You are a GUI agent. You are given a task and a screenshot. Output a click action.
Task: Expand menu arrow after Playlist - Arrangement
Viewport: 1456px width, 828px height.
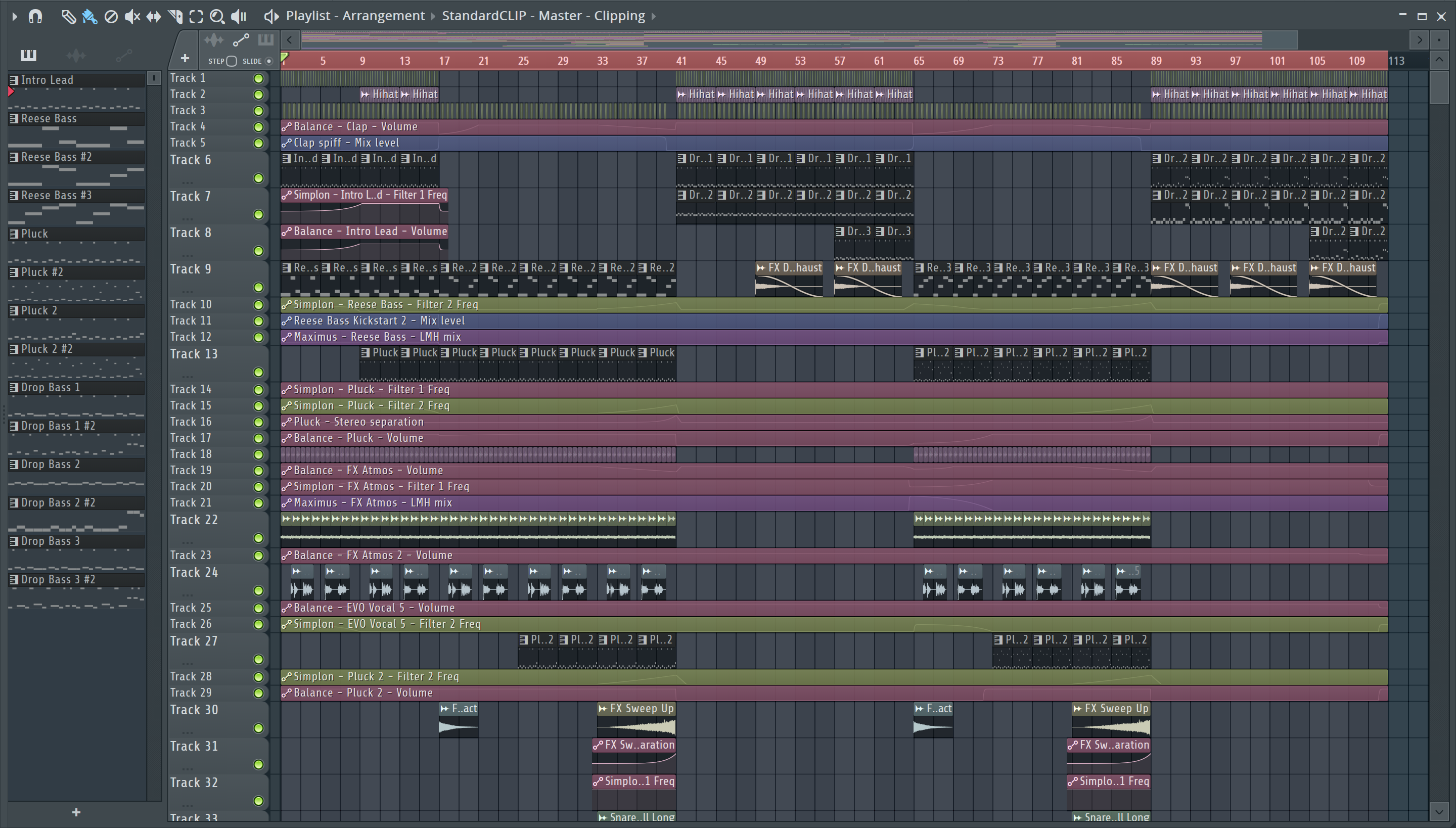coord(433,17)
